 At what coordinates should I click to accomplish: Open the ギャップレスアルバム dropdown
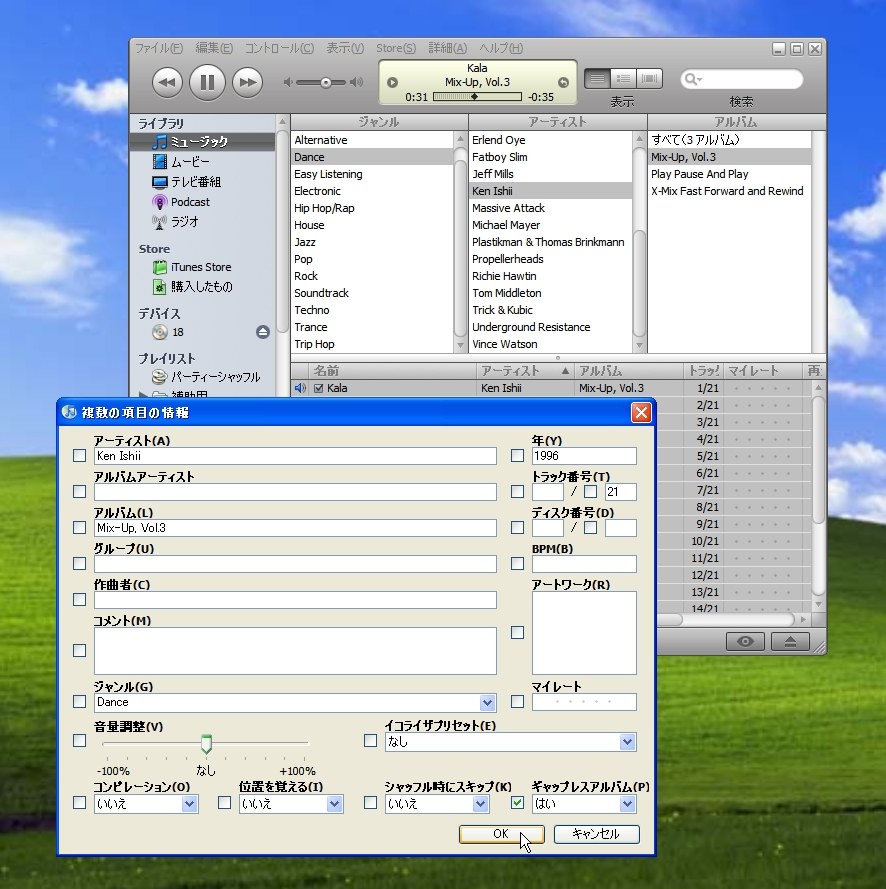tap(627, 804)
